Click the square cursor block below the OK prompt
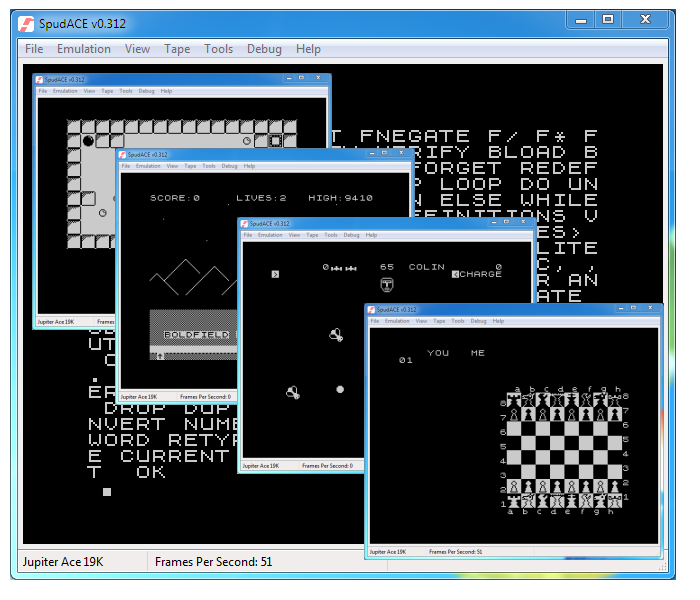This screenshot has height=600, width=700. pyautogui.click(x=107, y=492)
